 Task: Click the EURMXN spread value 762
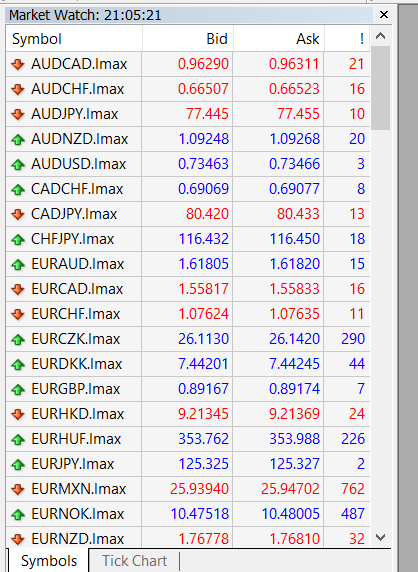point(353,489)
